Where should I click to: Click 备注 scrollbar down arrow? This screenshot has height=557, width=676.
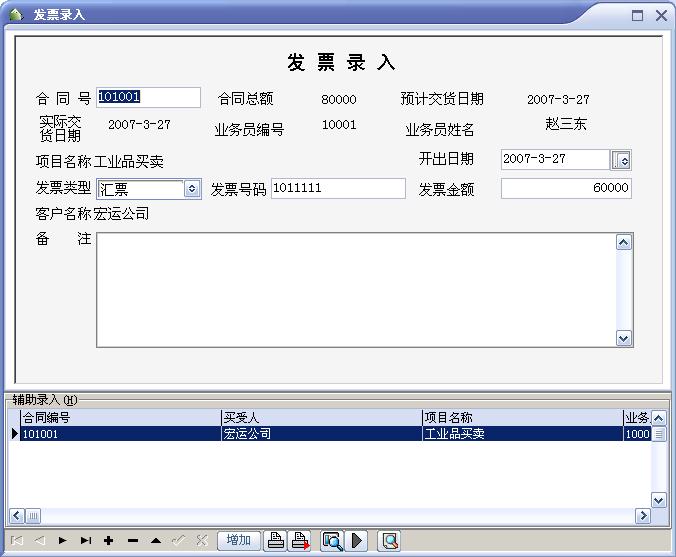click(623, 338)
